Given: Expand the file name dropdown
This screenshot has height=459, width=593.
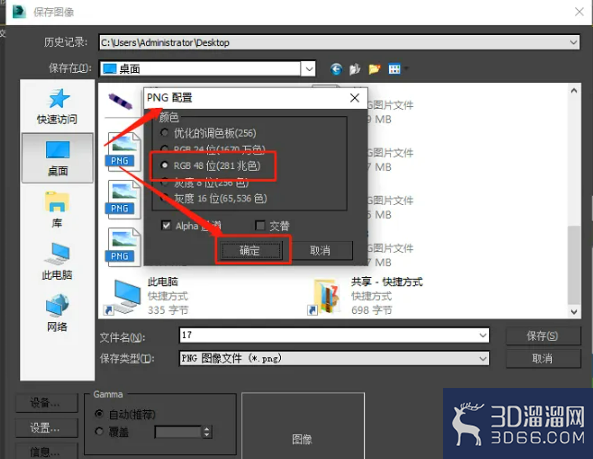Looking at the screenshot, I should click(483, 335).
